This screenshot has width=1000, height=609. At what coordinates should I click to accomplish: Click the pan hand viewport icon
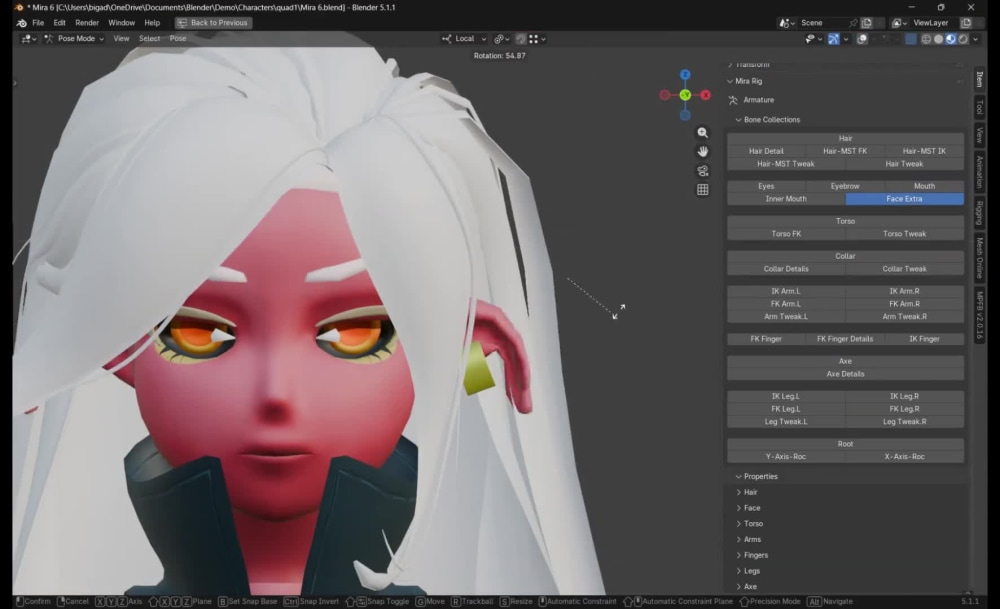(x=702, y=152)
